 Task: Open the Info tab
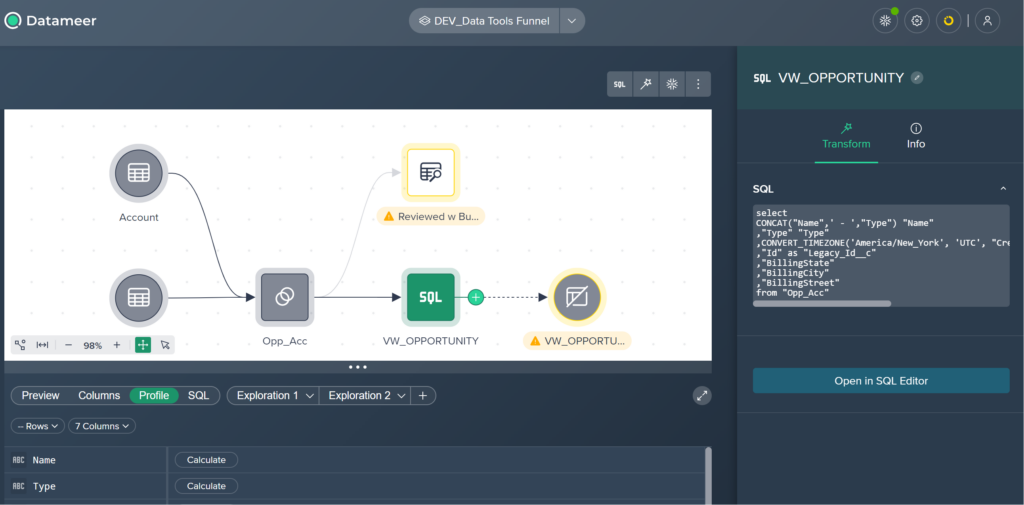pos(916,136)
